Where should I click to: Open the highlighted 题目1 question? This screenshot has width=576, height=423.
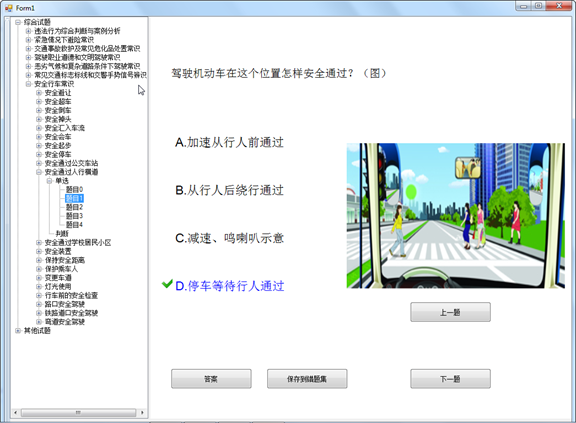[x=74, y=198]
